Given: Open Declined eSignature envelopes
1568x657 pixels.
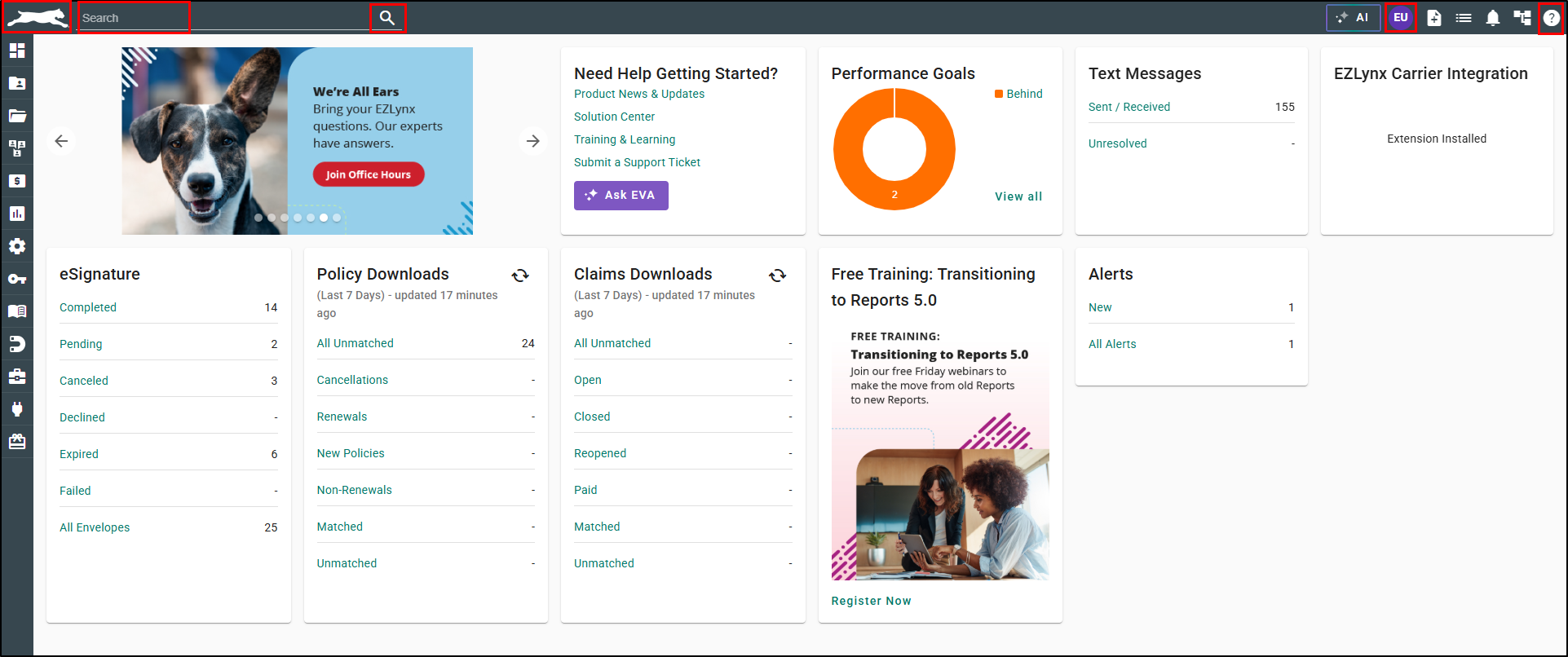Looking at the screenshot, I should 82,417.
